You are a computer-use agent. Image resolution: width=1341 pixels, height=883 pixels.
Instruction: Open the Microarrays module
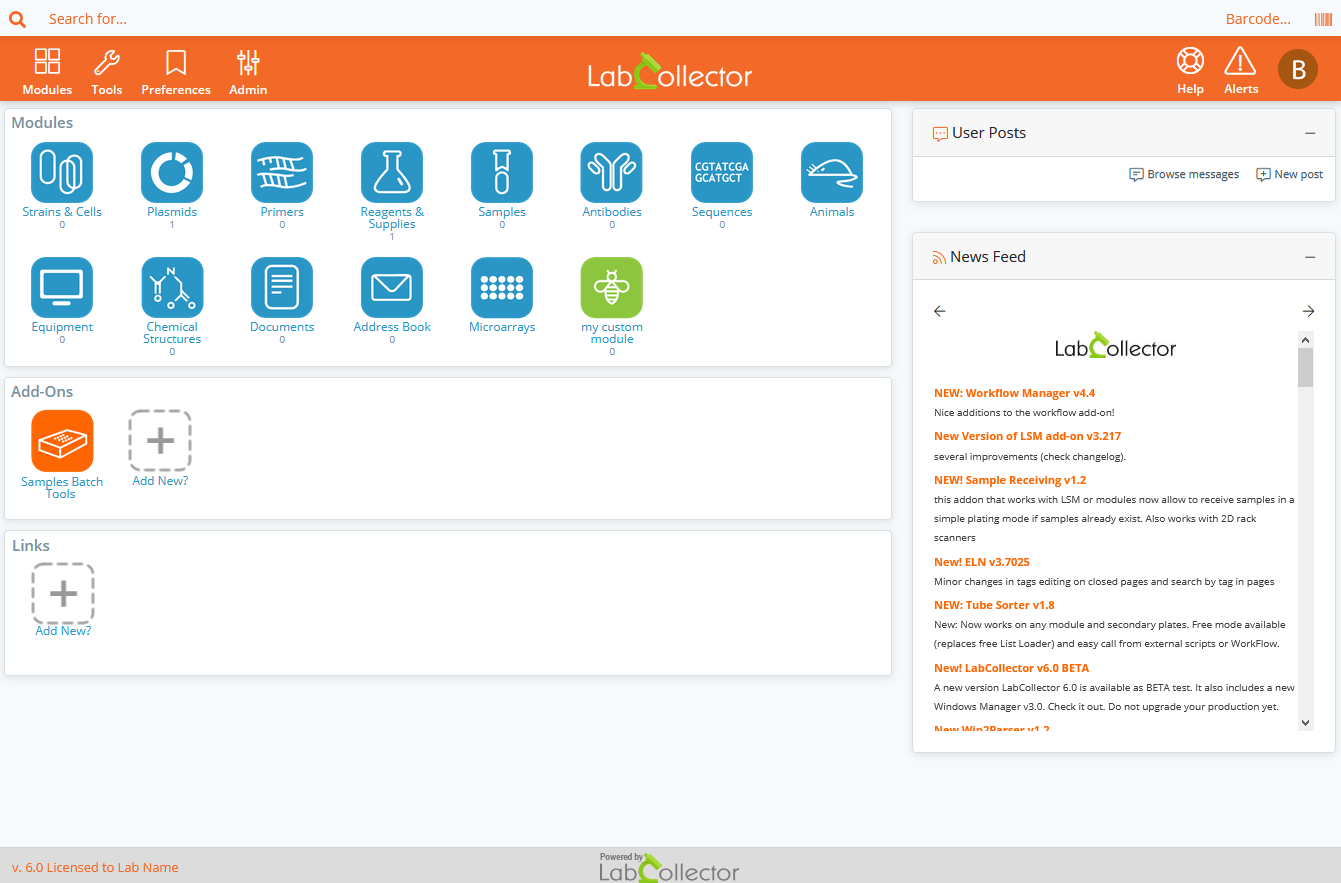[x=502, y=288]
